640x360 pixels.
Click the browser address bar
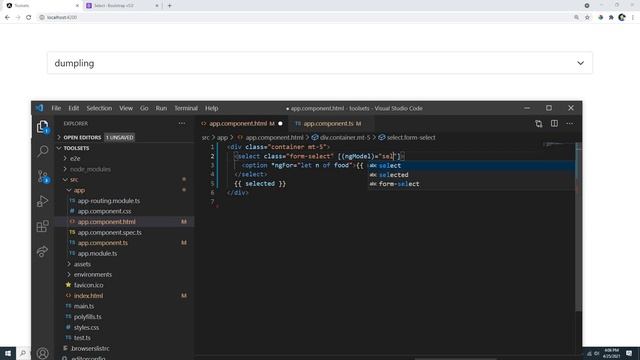point(306,17)
